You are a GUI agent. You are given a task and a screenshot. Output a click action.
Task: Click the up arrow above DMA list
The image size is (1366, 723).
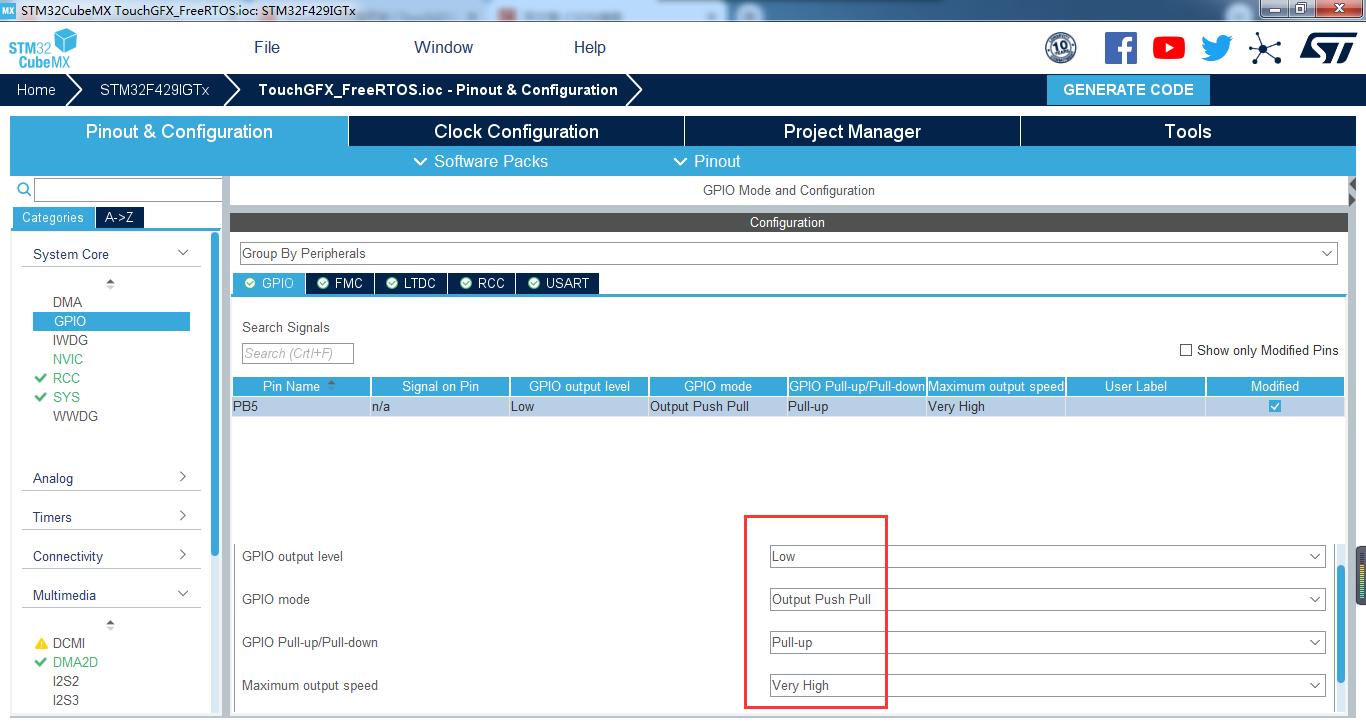110,284
